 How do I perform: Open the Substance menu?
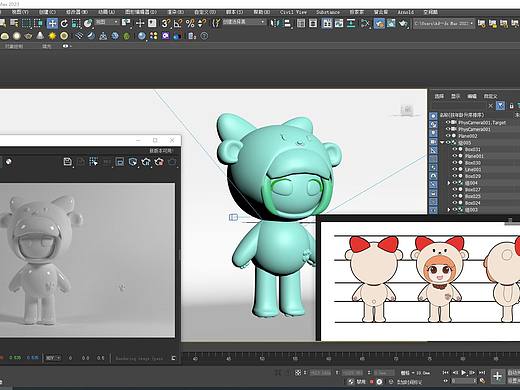pos(328,12)
